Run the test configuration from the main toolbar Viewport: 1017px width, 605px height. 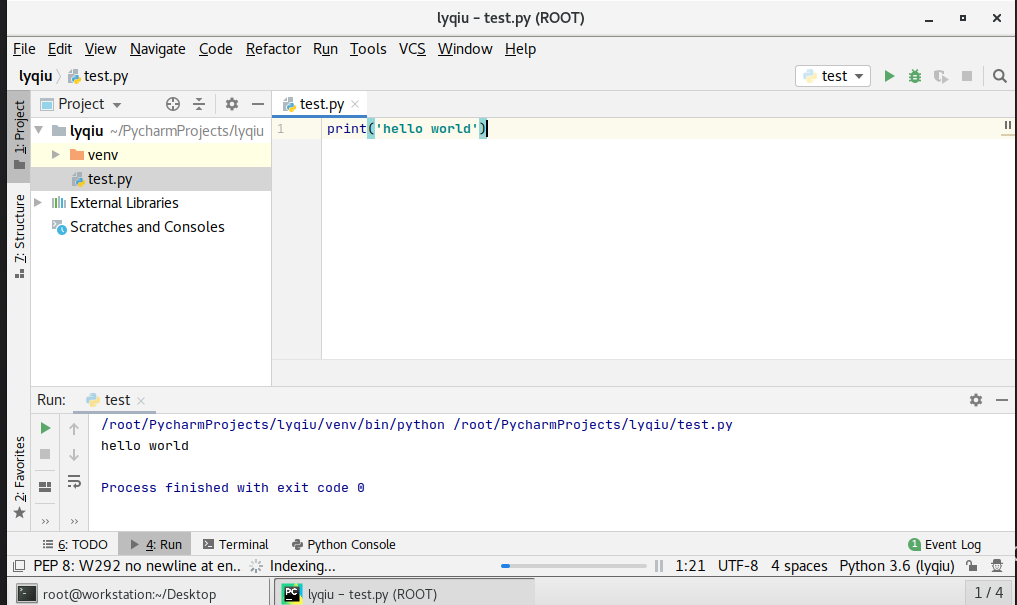pyautogui.click(x=889, y=77)
